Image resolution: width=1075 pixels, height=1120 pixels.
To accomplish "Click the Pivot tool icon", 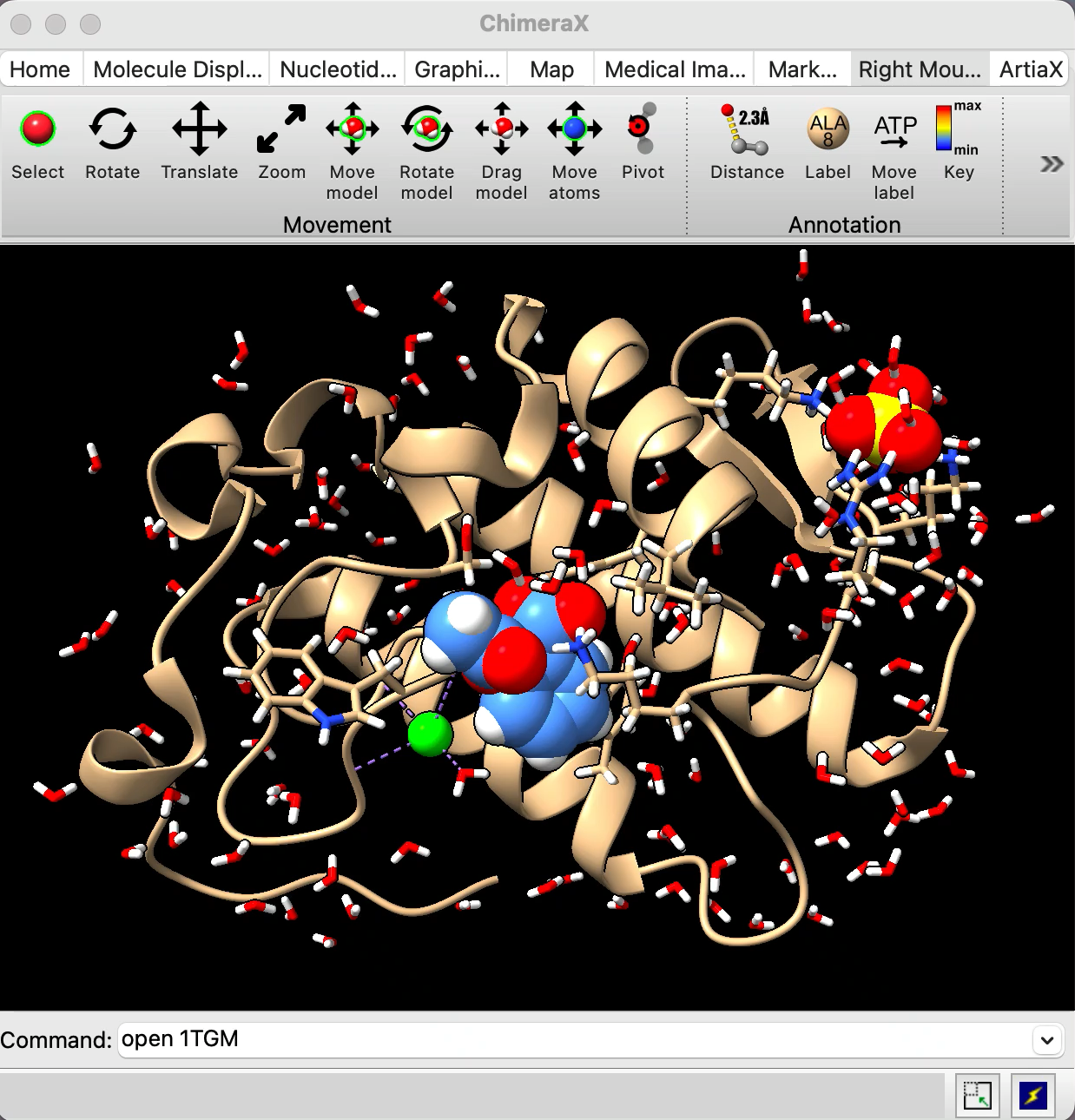I will 643,129.
